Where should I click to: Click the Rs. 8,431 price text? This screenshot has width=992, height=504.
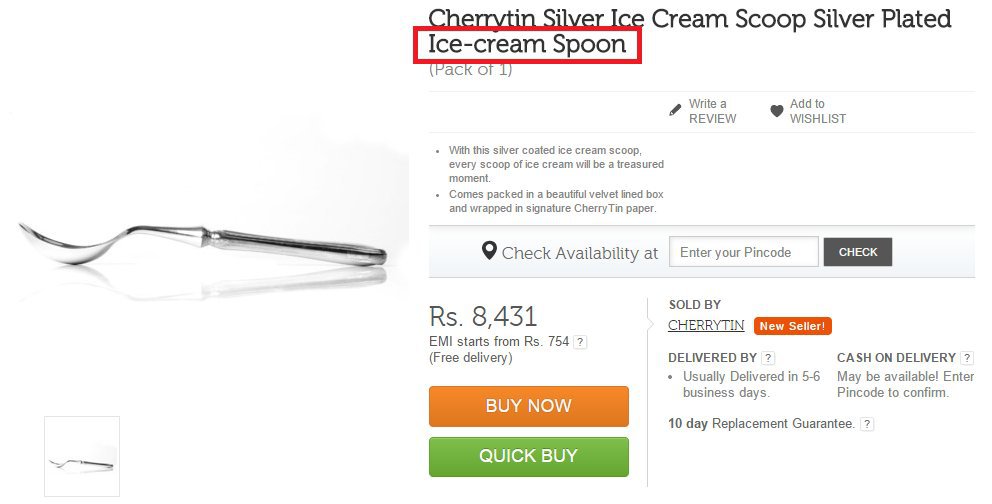(x=483, y=316)
